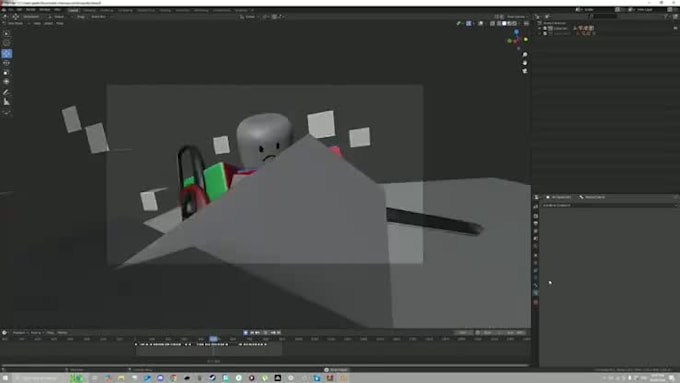This screenshot has height=383, width=680.
Task: Open the outliner filter dropdown
Action: (667, 16)
